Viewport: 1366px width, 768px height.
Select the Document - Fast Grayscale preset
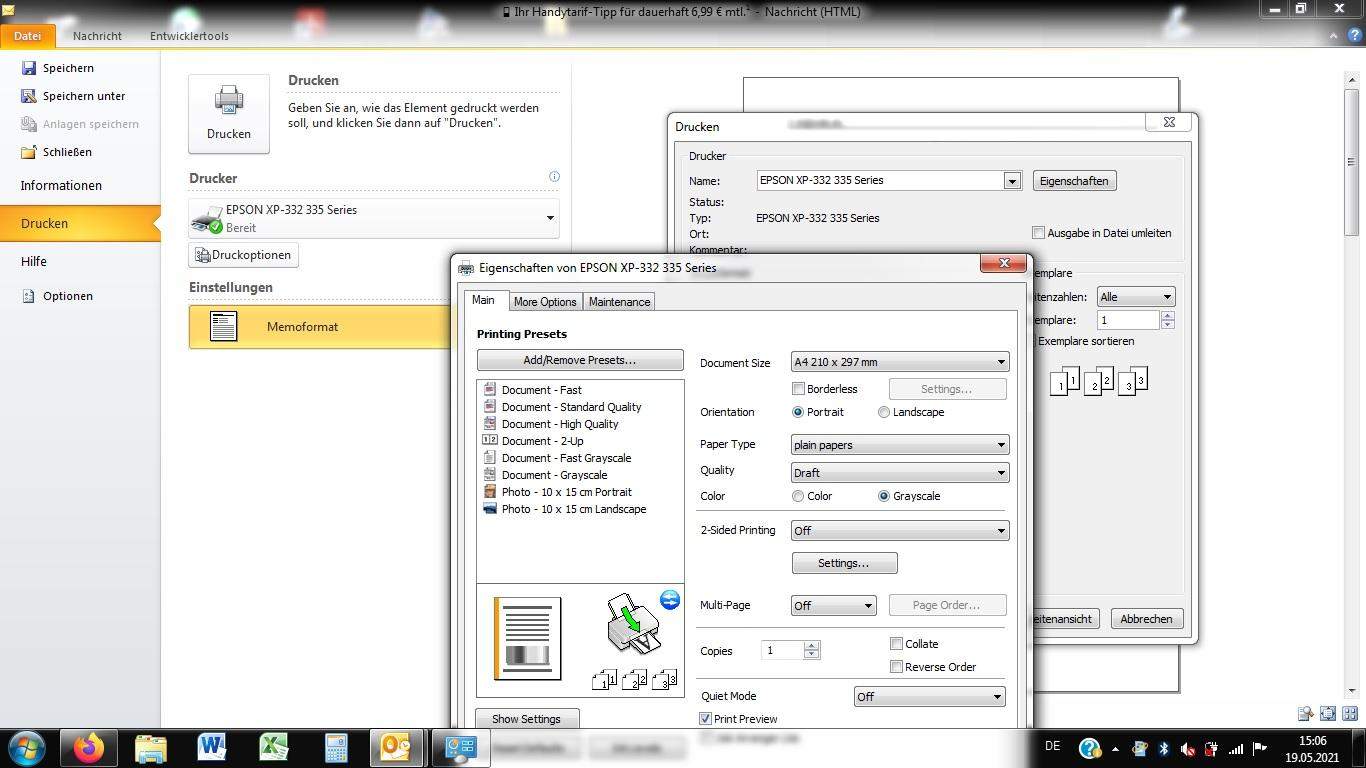point(566,458)
